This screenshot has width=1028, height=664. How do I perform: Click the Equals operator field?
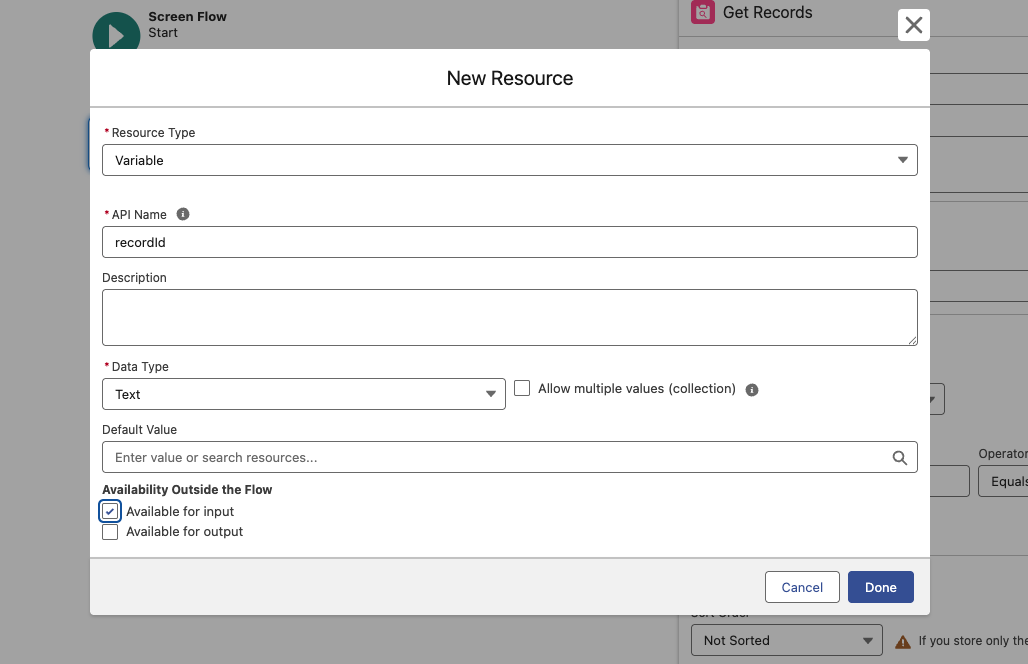click(1002, 481)
